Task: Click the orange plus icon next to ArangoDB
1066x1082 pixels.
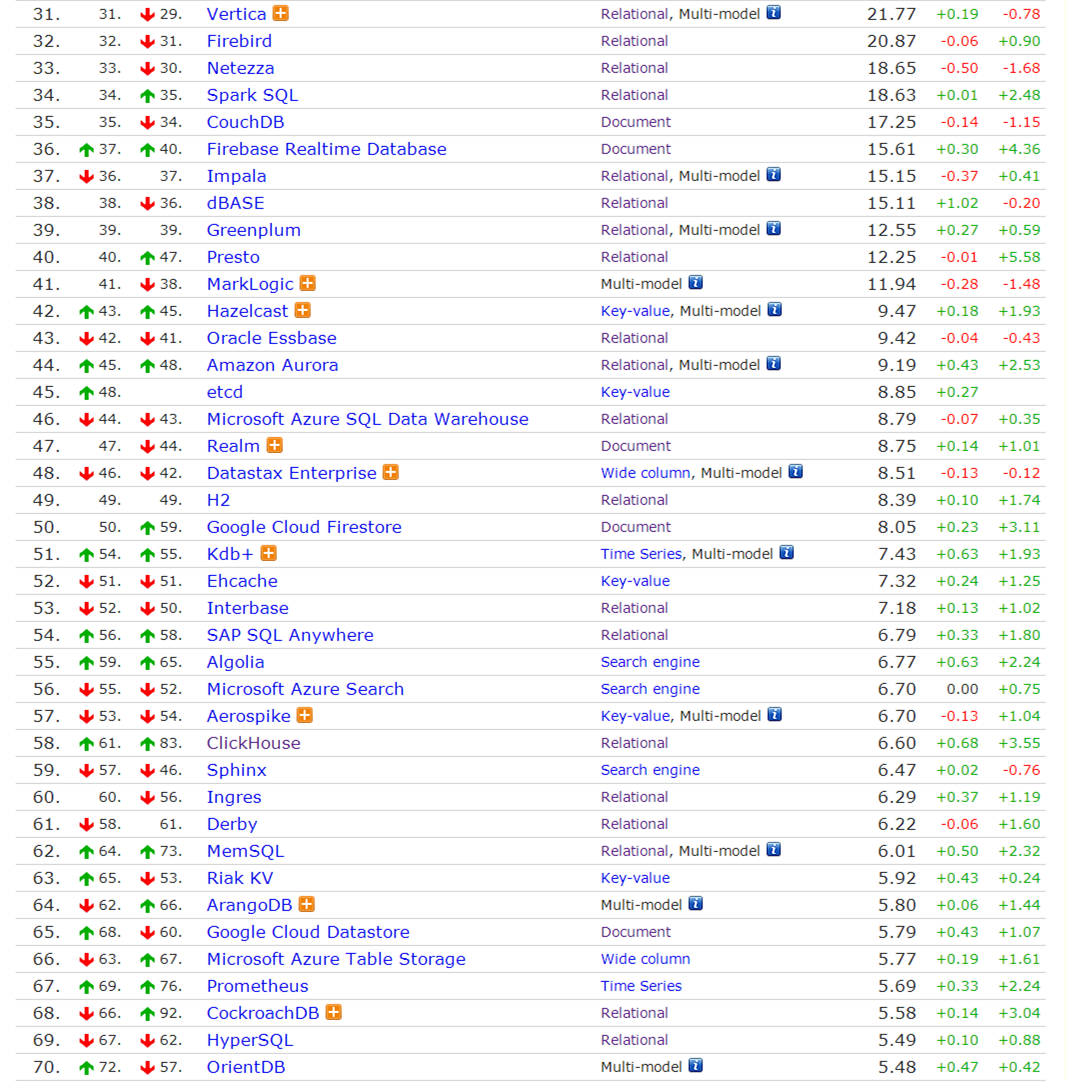Action: [x=307, y=904]
